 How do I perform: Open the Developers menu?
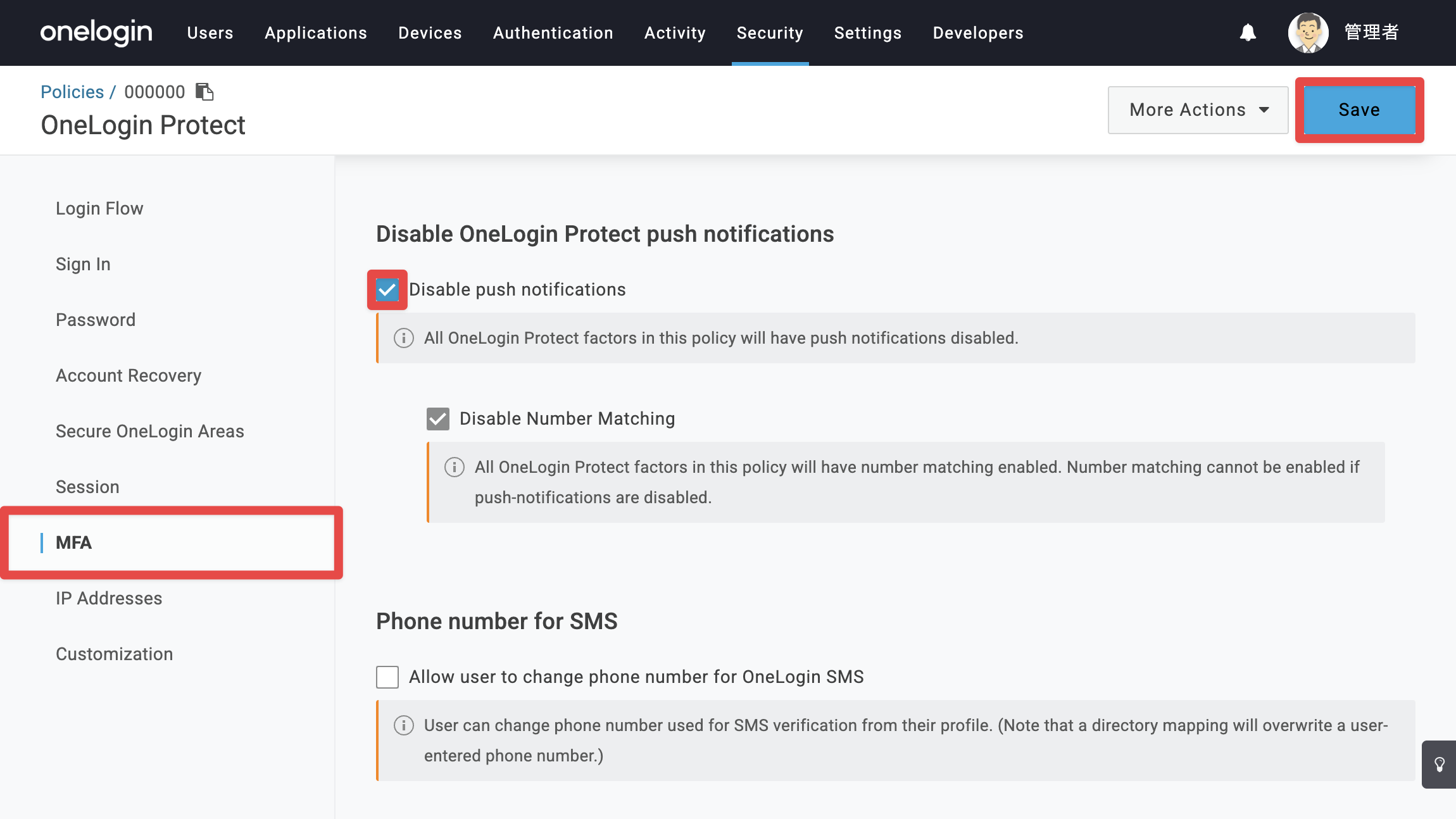tap(978, 33)
